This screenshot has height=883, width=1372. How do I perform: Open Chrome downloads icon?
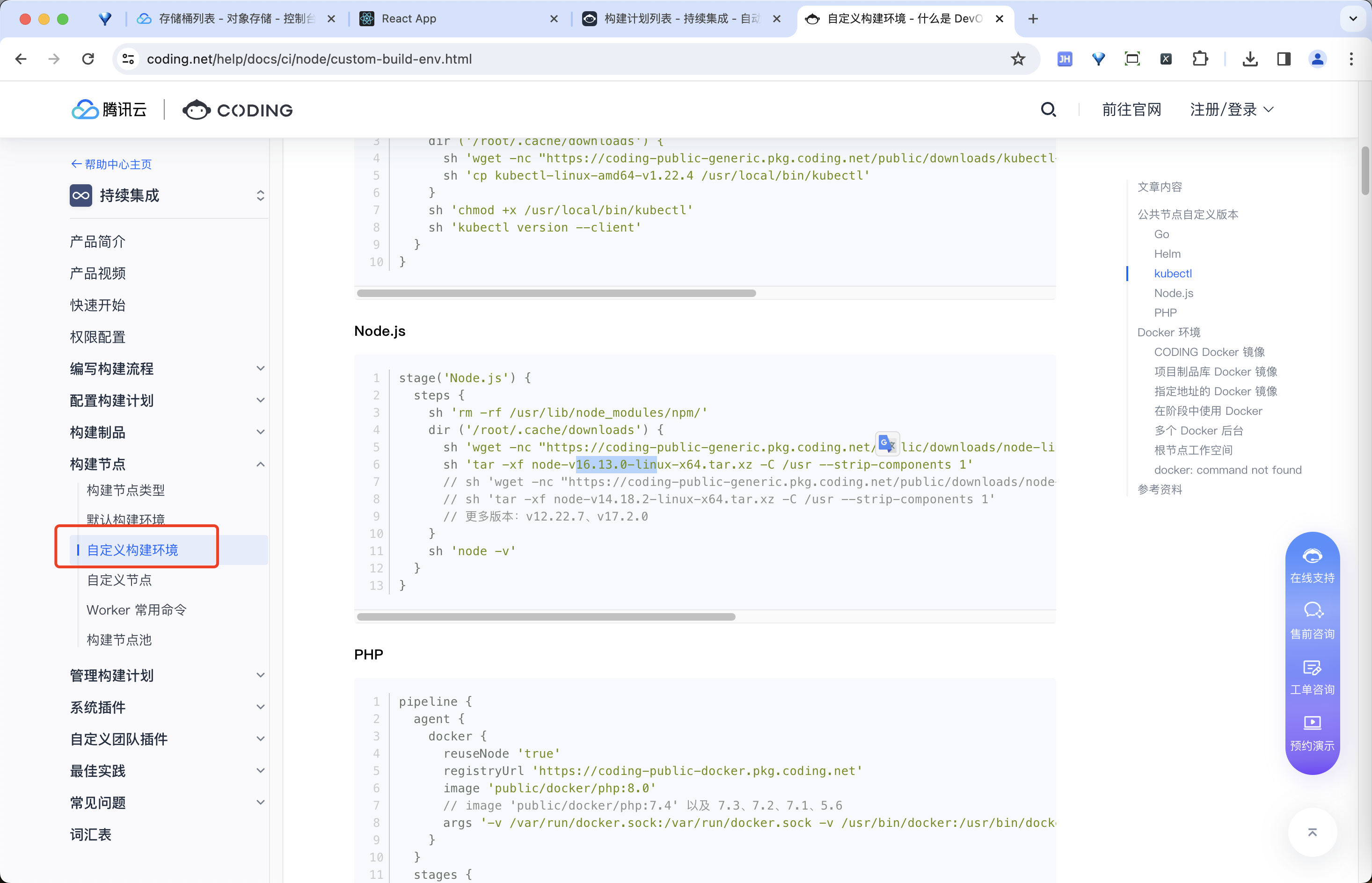tap(1250, 59)
